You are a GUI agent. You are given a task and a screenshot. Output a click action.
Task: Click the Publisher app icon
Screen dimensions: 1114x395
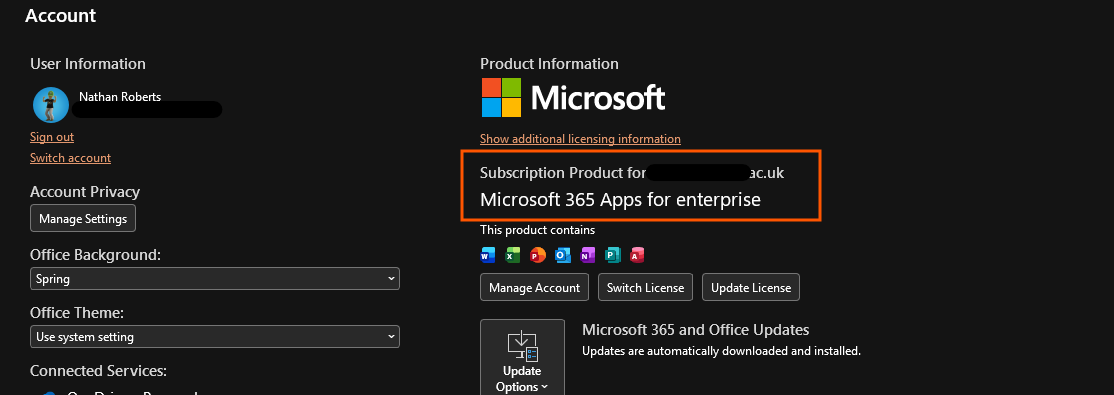(612, 254)
